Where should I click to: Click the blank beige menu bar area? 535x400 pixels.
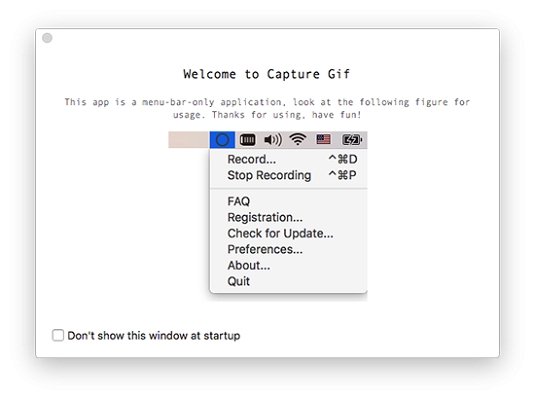(x=189, y=140)
